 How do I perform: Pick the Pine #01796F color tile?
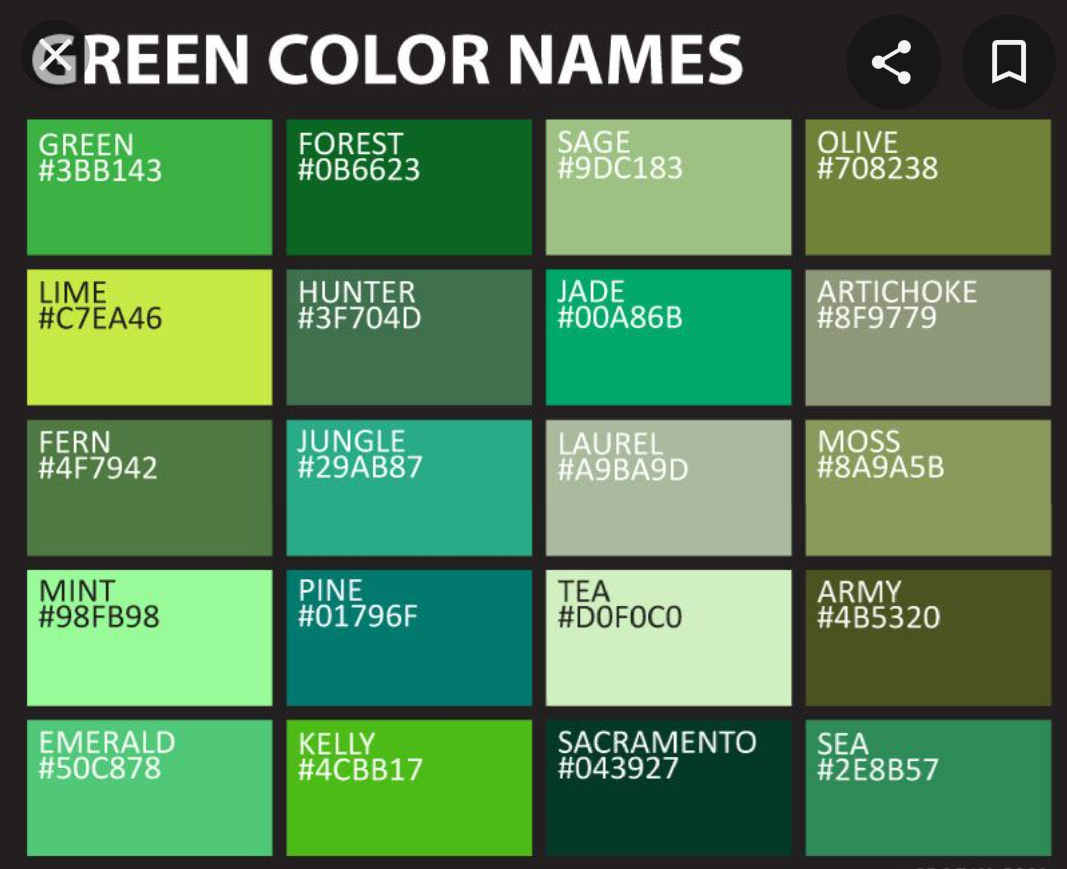409,638
